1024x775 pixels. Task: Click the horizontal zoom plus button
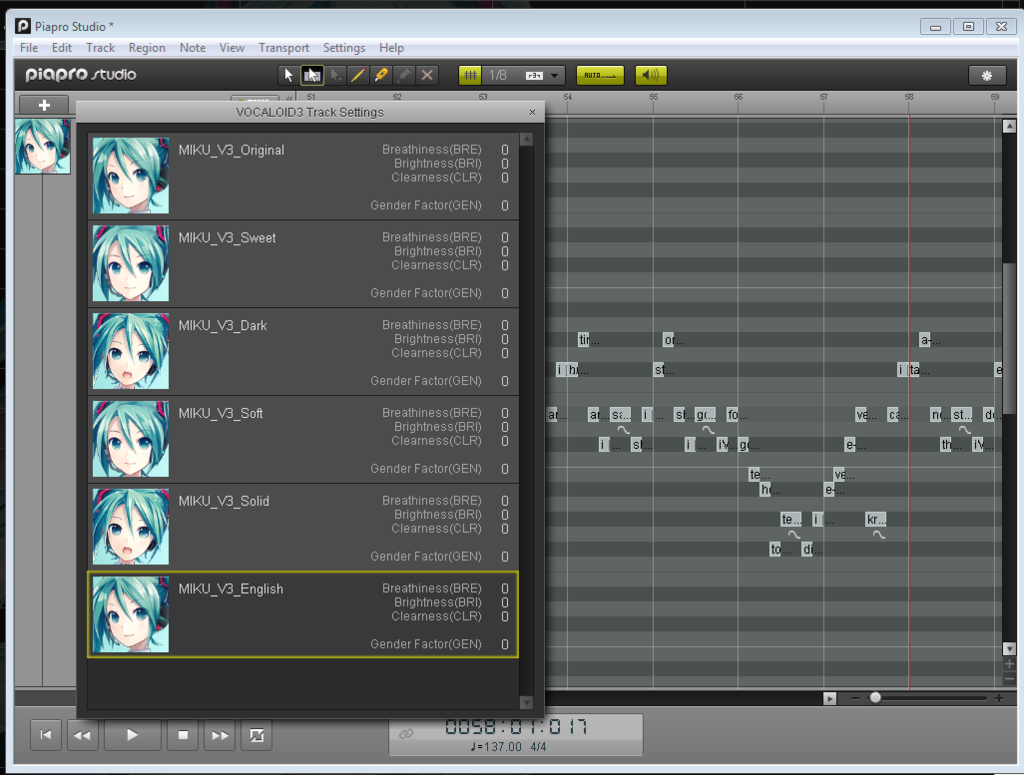[x=999, y=698]
